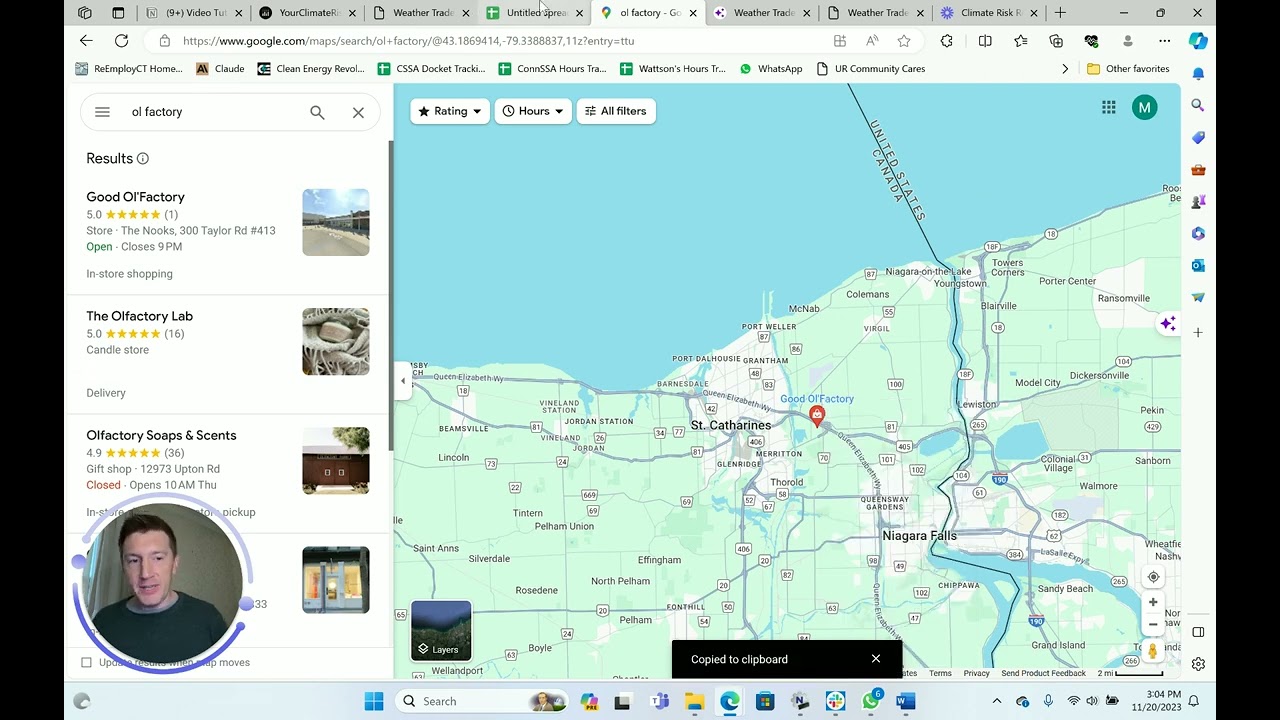The image size is (1280, 720).
Task: Zoom out on the map
Action: point(1153,625)
